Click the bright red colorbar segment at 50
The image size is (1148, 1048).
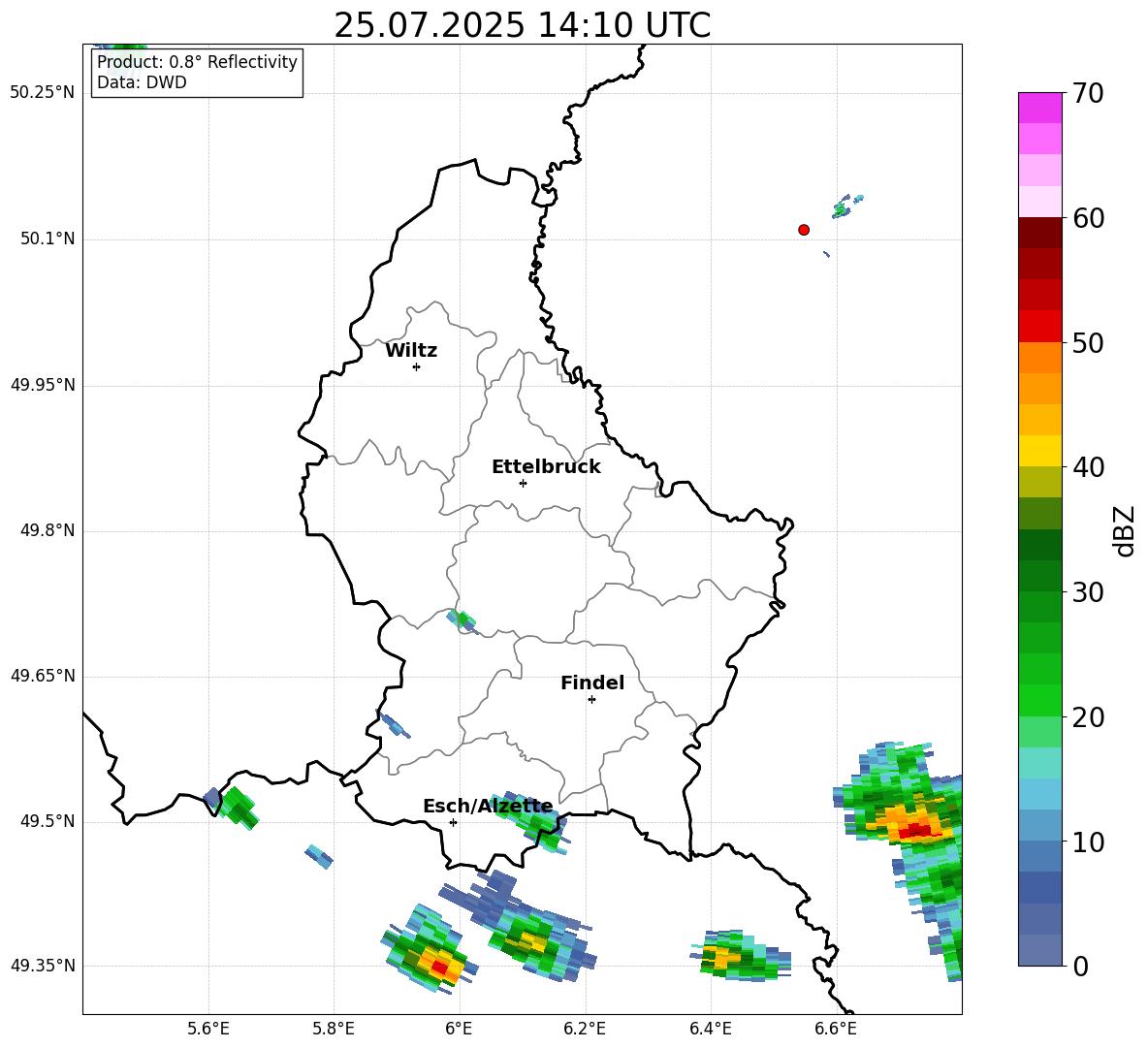coord(1039,327)
